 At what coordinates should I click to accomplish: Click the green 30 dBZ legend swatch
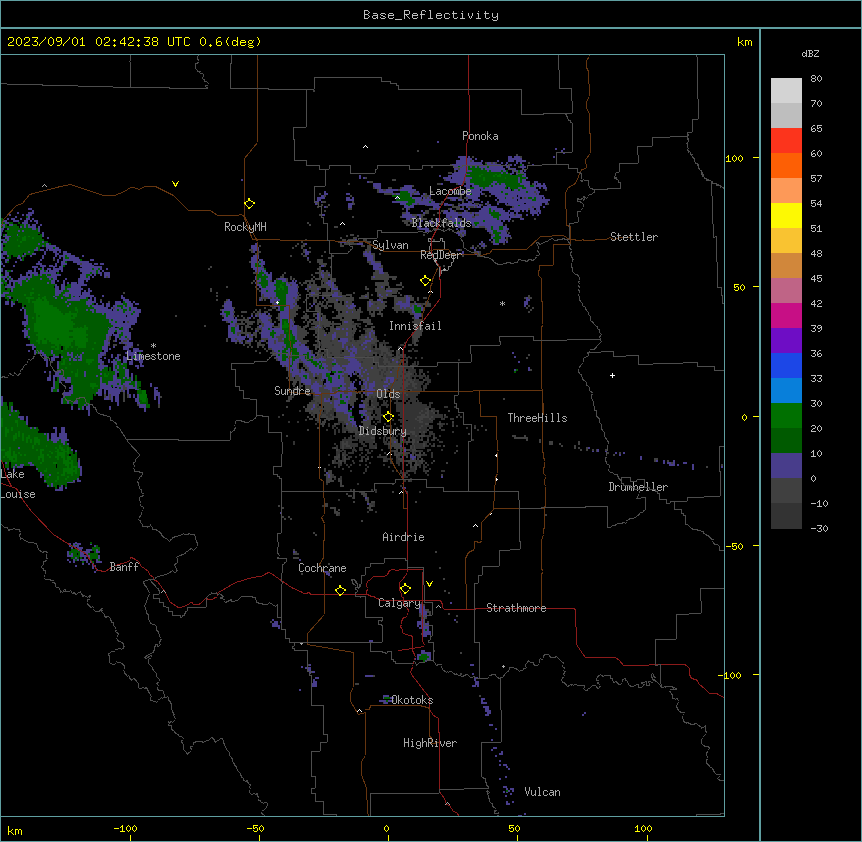(x=786, y=416)
